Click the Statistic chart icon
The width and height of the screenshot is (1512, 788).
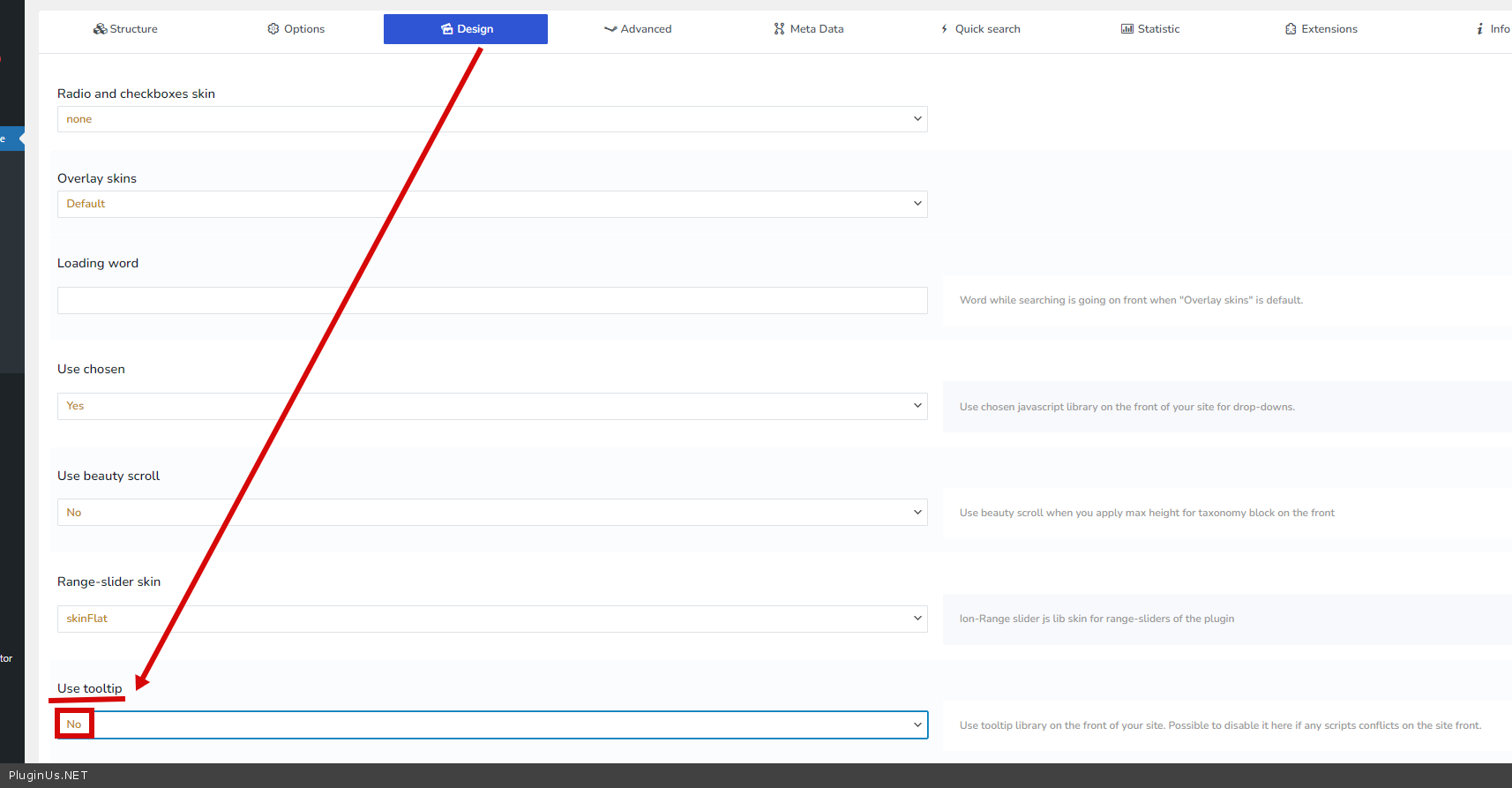point(1127,29)
